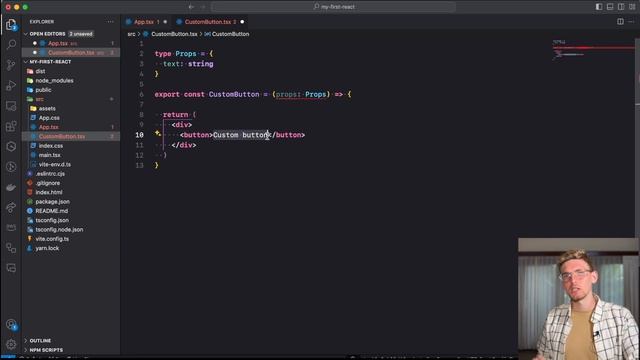The height and width of the screenshot is (360, 640).
Task: Open package.json in the file tree
Action: tap(52, 202)
